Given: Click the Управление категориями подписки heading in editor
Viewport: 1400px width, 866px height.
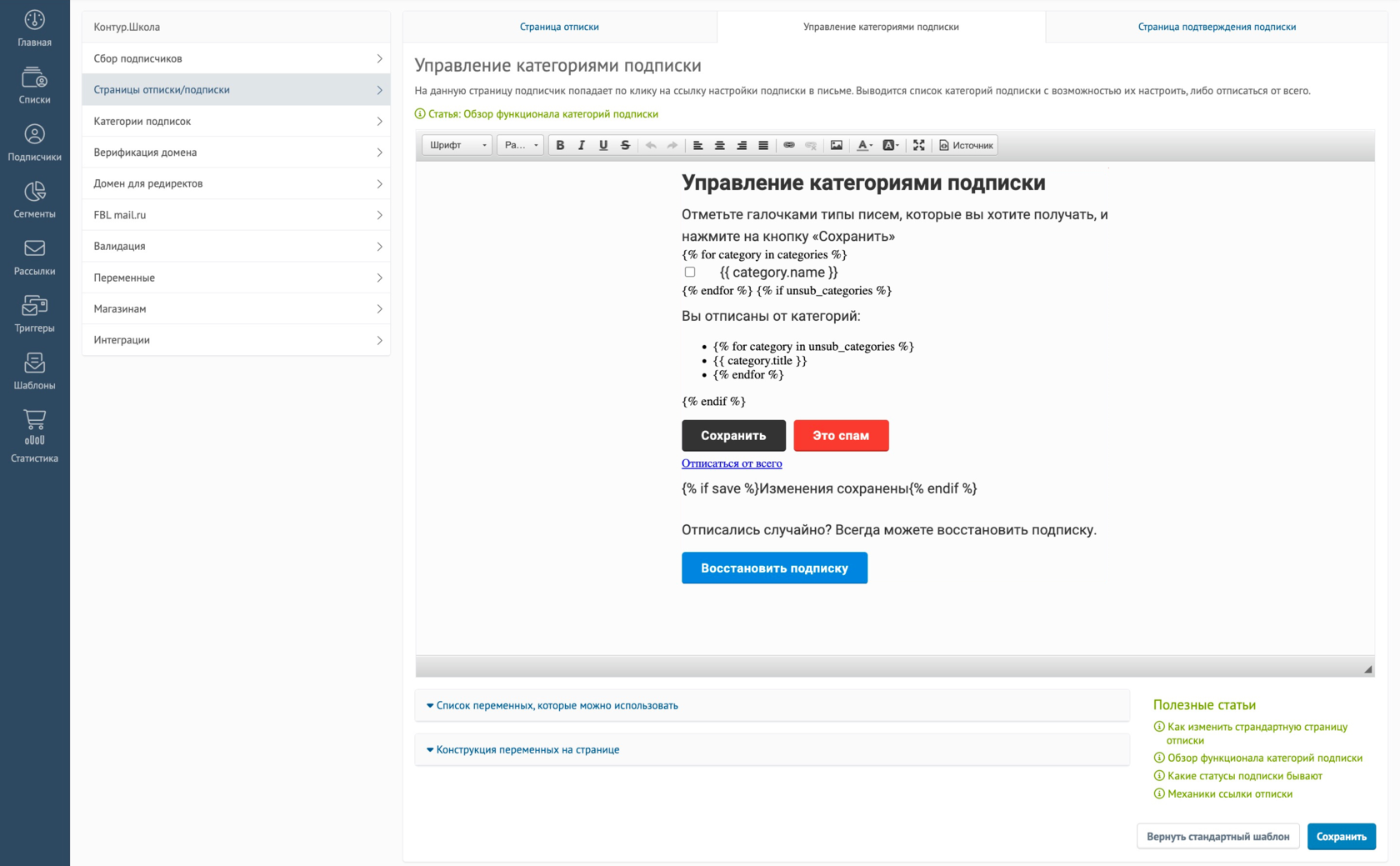Looking at the screenshot, I should point(863,183).
